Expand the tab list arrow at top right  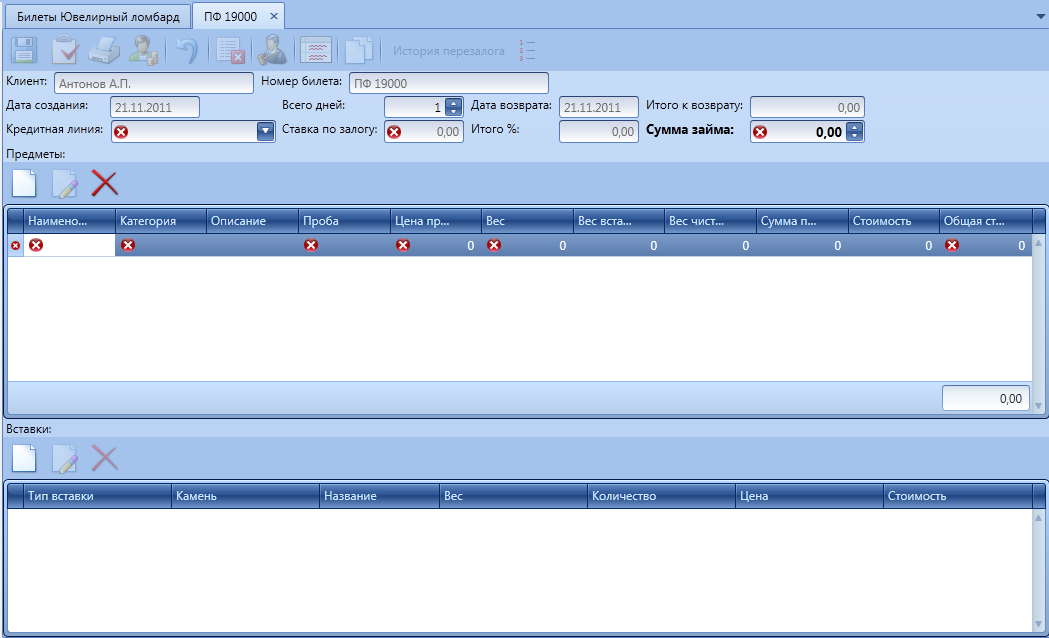tap(1040, 16)
